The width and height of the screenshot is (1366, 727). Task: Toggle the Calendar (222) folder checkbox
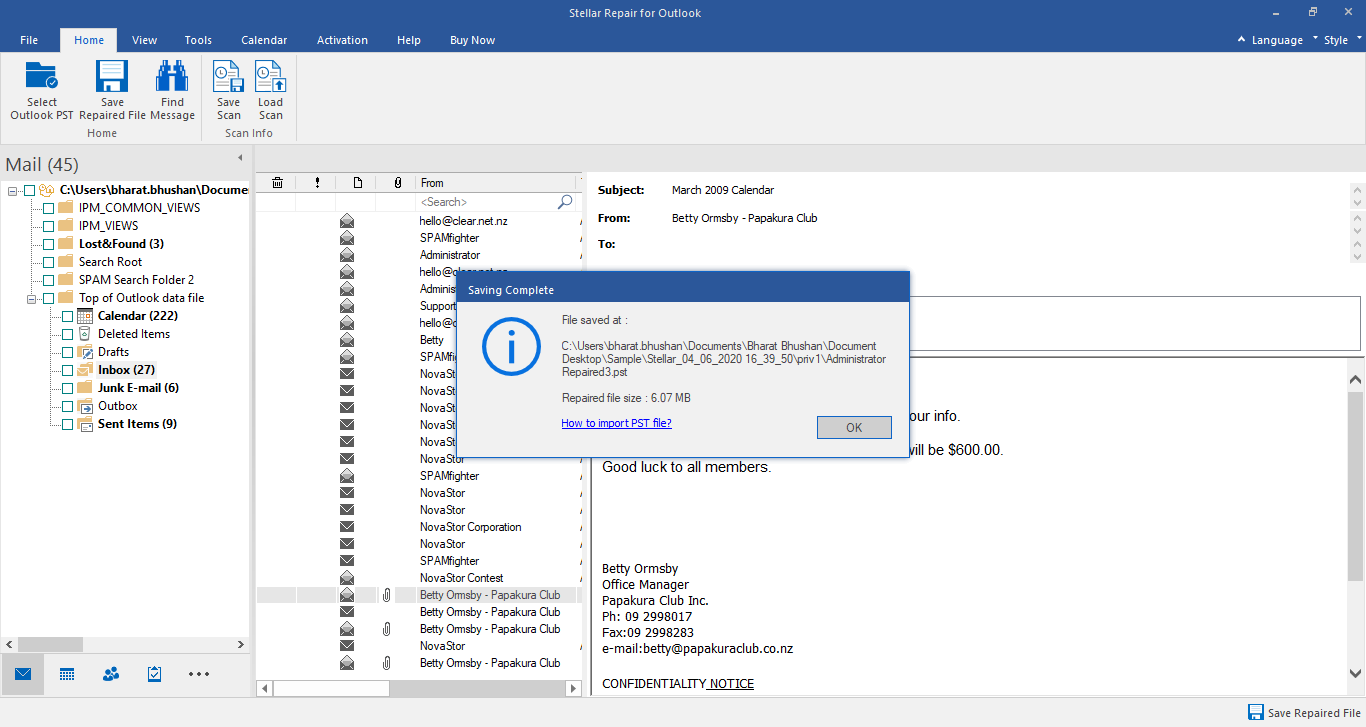[67, 316]
